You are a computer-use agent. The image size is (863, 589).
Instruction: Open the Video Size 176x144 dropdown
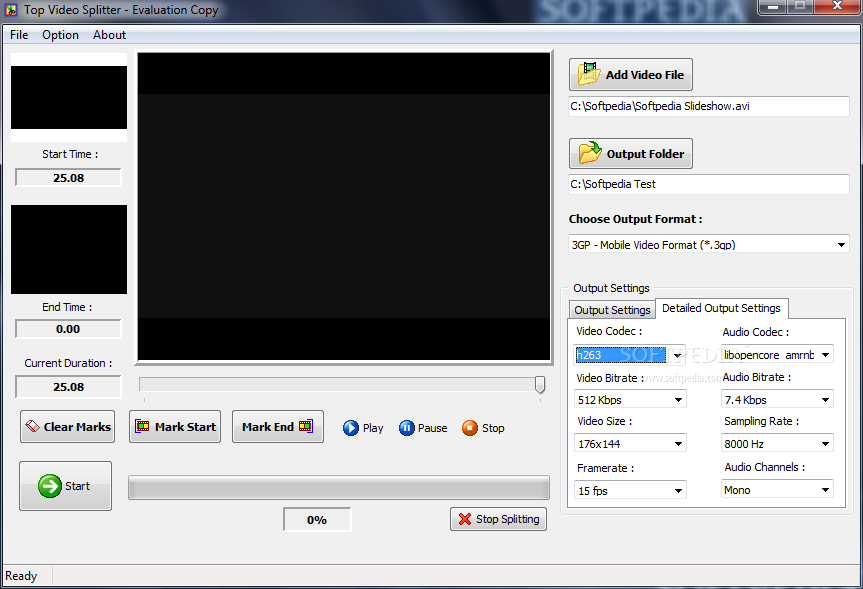click(678, 444)
